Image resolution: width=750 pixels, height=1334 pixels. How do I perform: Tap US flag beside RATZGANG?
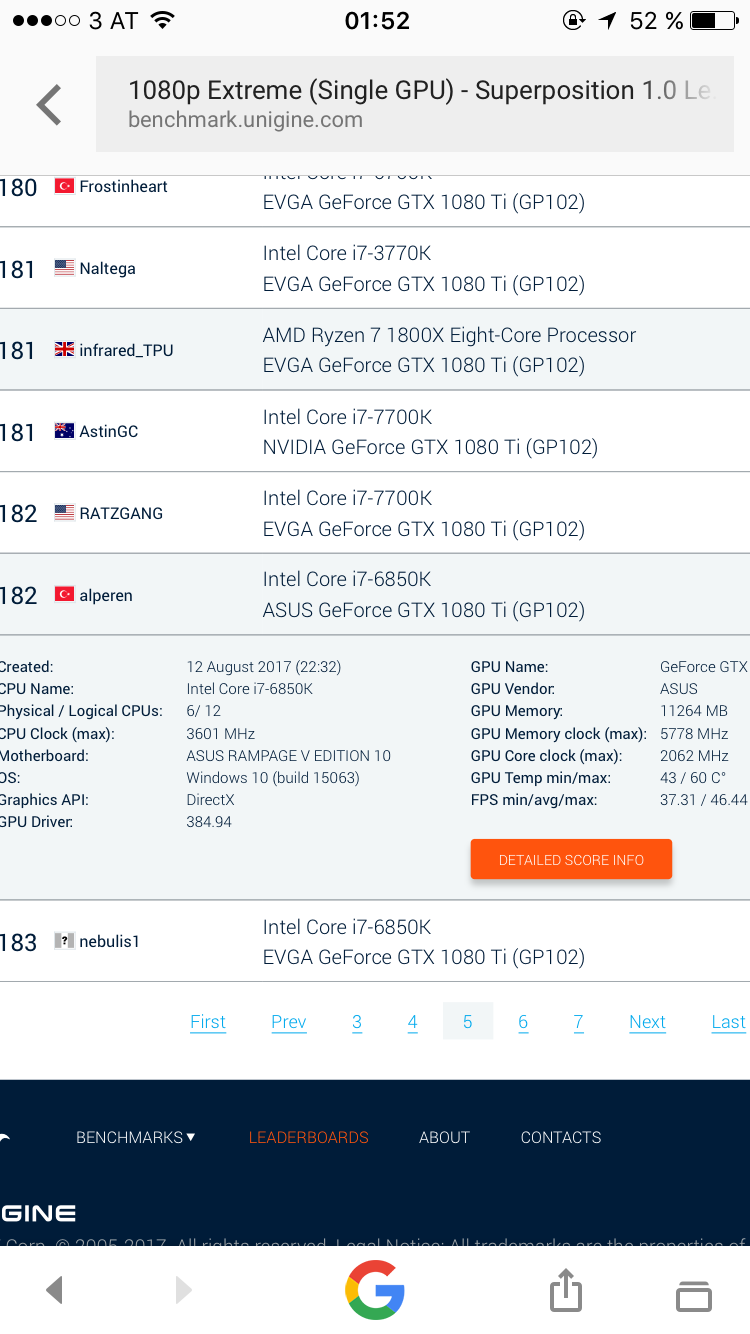[65, 513]
